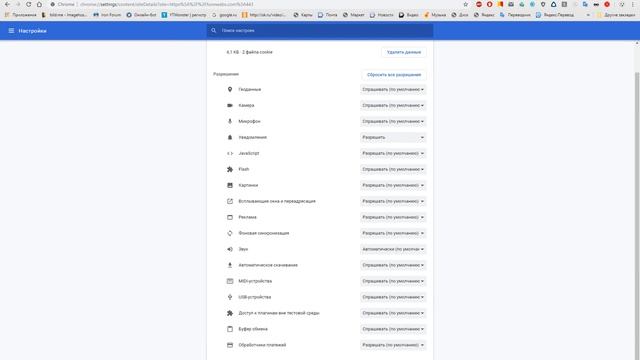Click the Настройки title in the header
Screen dimensions: 640x360
pyautogui.click(x=32, y=31)
